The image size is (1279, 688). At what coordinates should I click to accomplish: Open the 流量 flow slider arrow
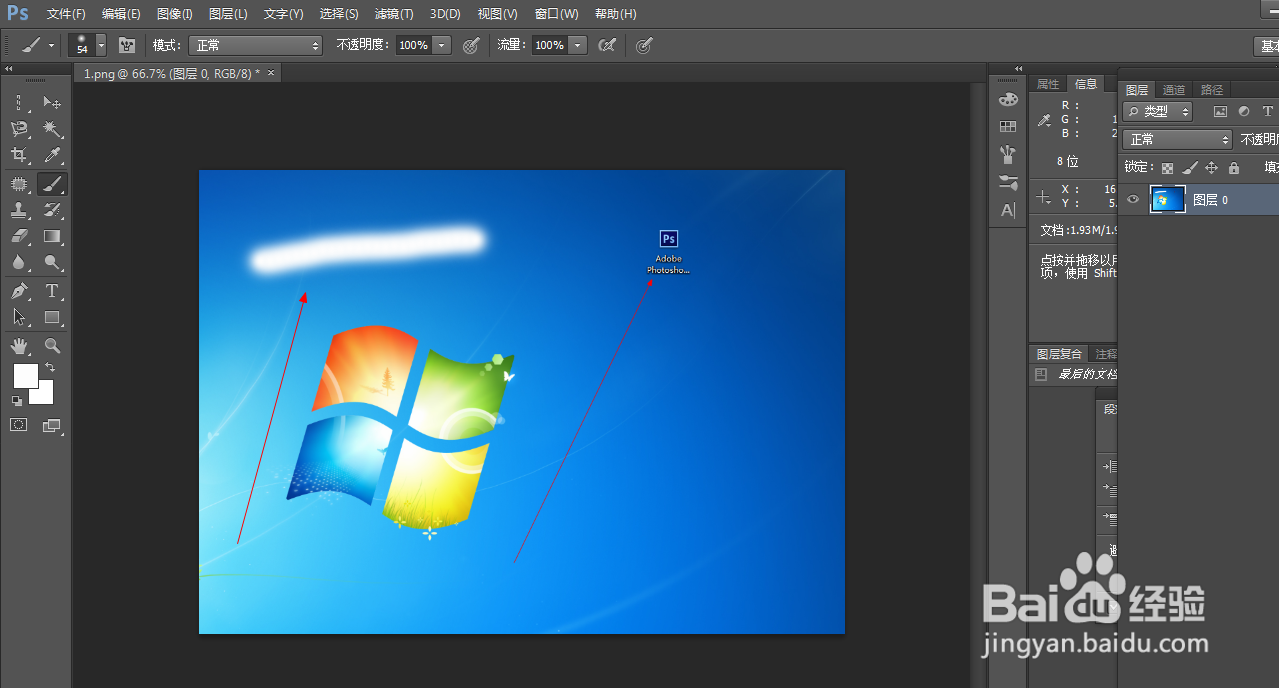click(577, 45)
